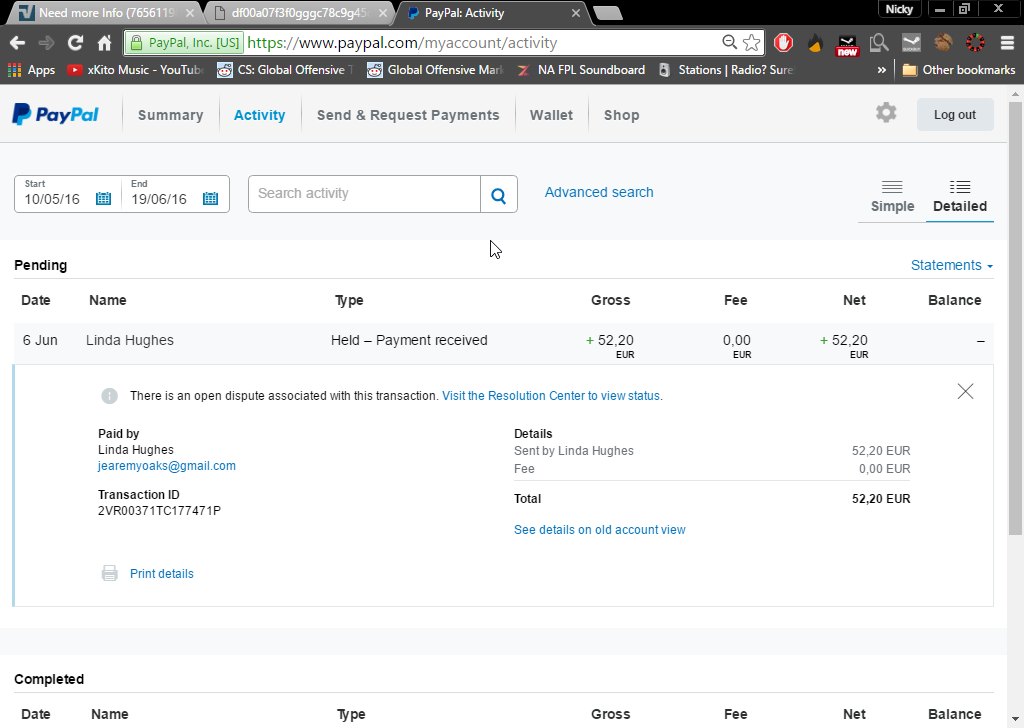
Task: Go to the Summary tab
Action: tap(170, 115)
